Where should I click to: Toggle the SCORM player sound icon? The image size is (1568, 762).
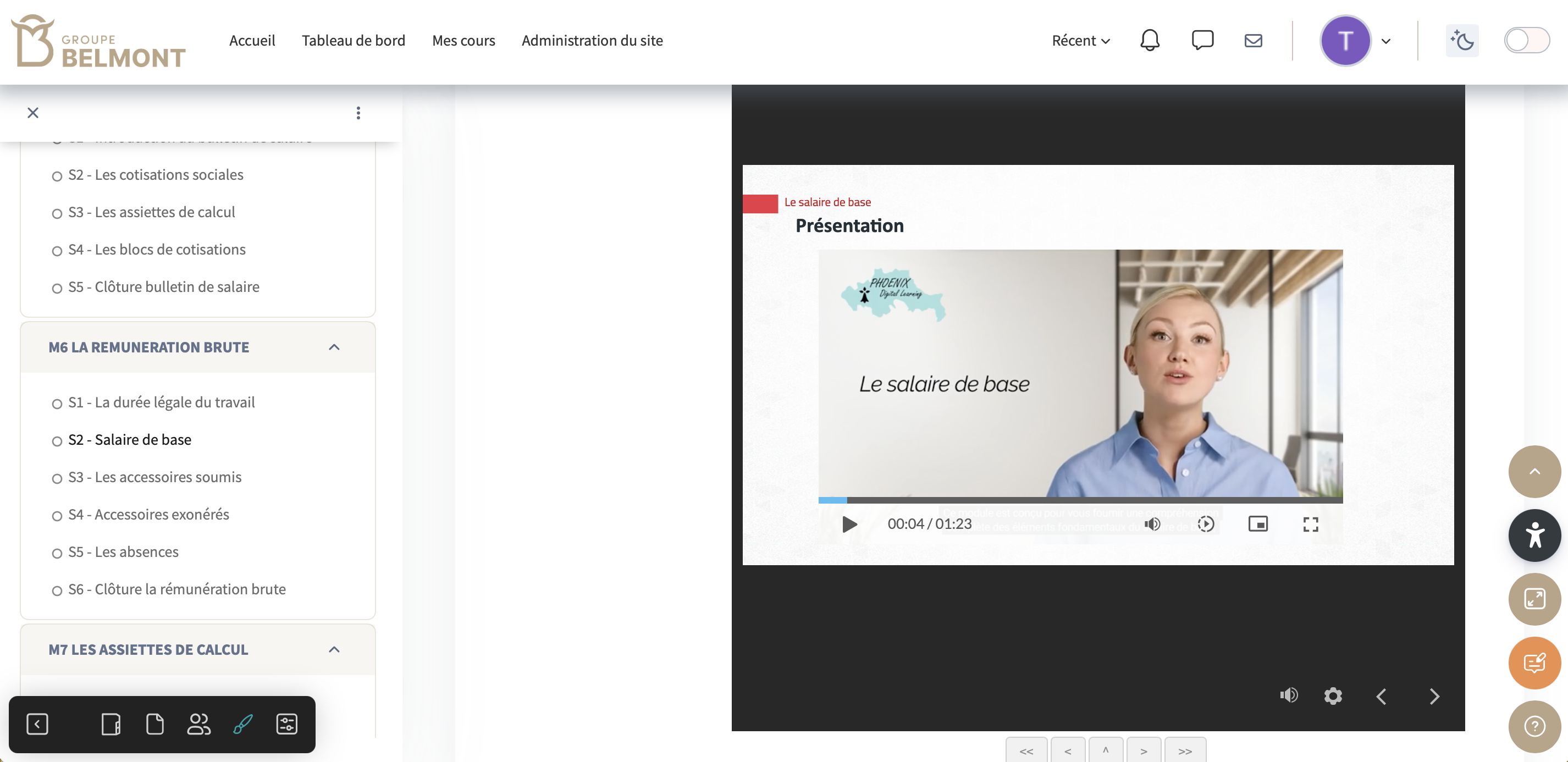1288,695
